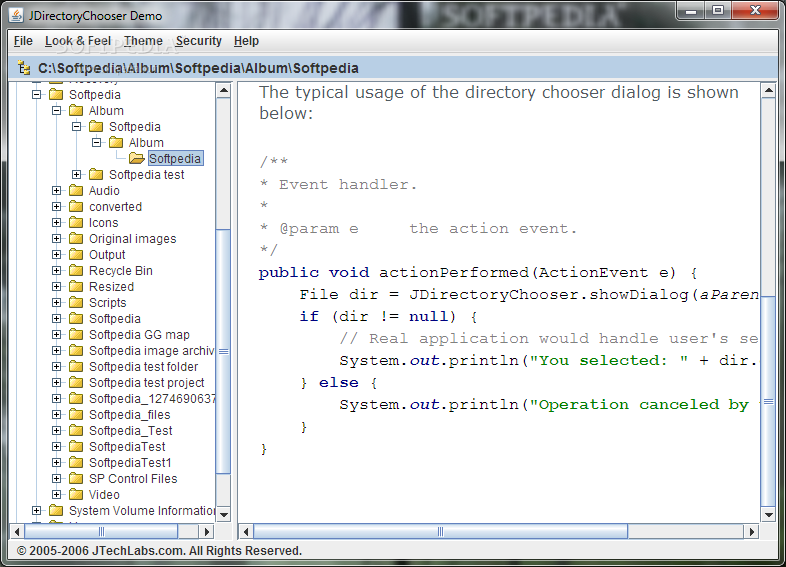Image resolution: width=786 pixels, height=567 pixels.
Task: Select the Softpedia_1274690637 folder
Action: [x=152, y=399]
